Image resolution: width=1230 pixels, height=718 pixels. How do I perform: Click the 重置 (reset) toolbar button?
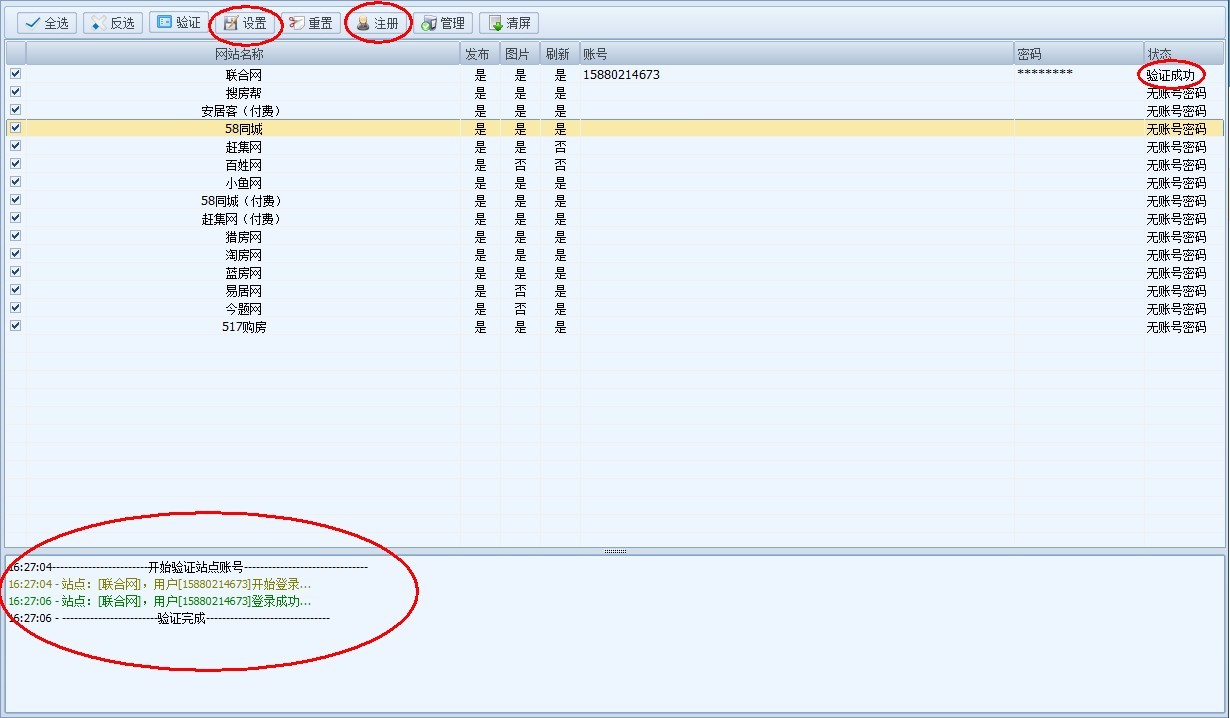click(x=311, y=23)
